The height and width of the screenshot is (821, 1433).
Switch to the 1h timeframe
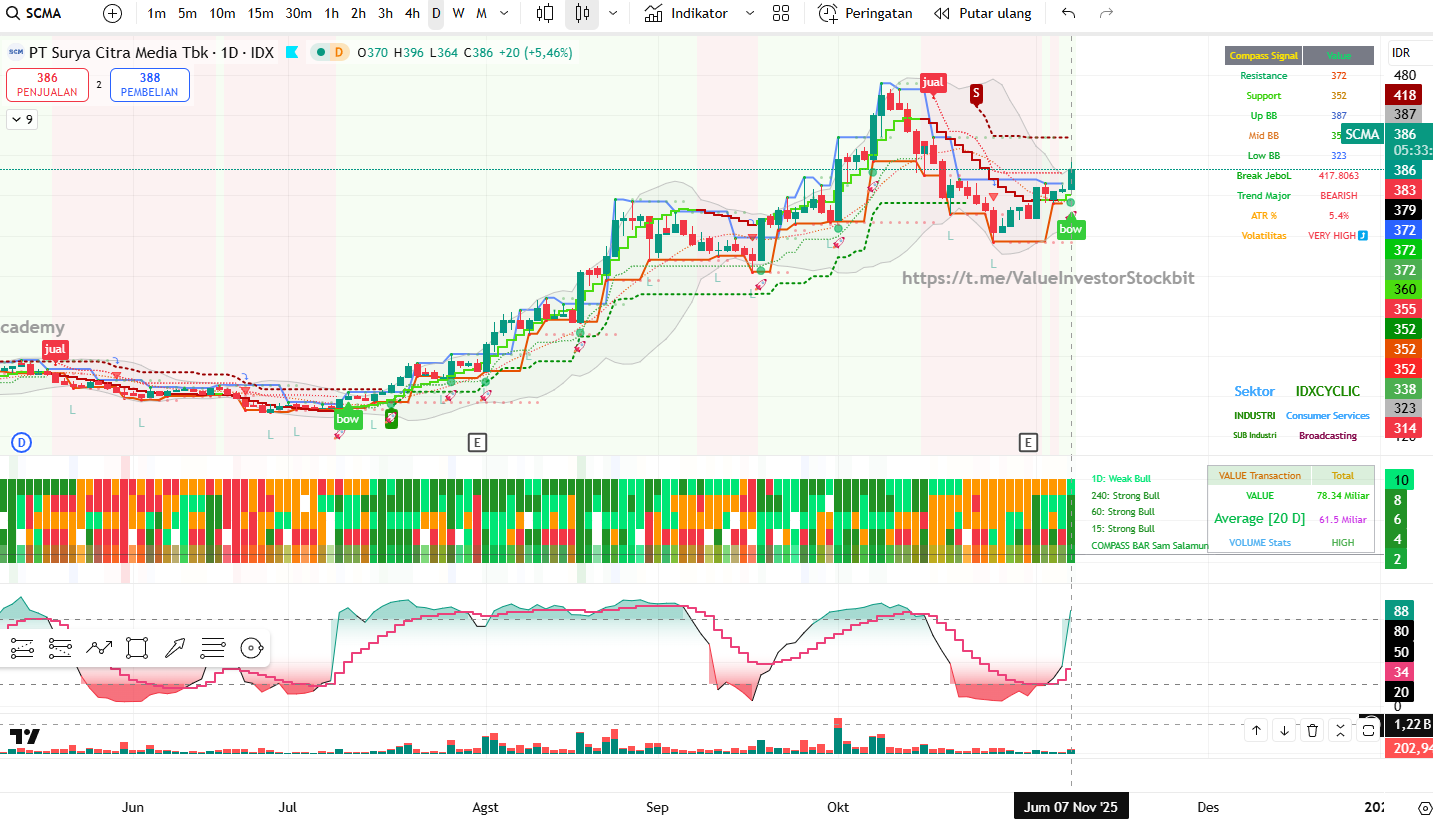pos(332,13)
